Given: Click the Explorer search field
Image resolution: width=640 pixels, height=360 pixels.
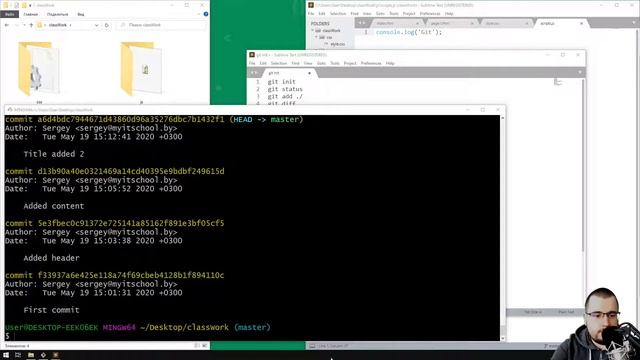Looking at the screenshot, I should [161, 25].
